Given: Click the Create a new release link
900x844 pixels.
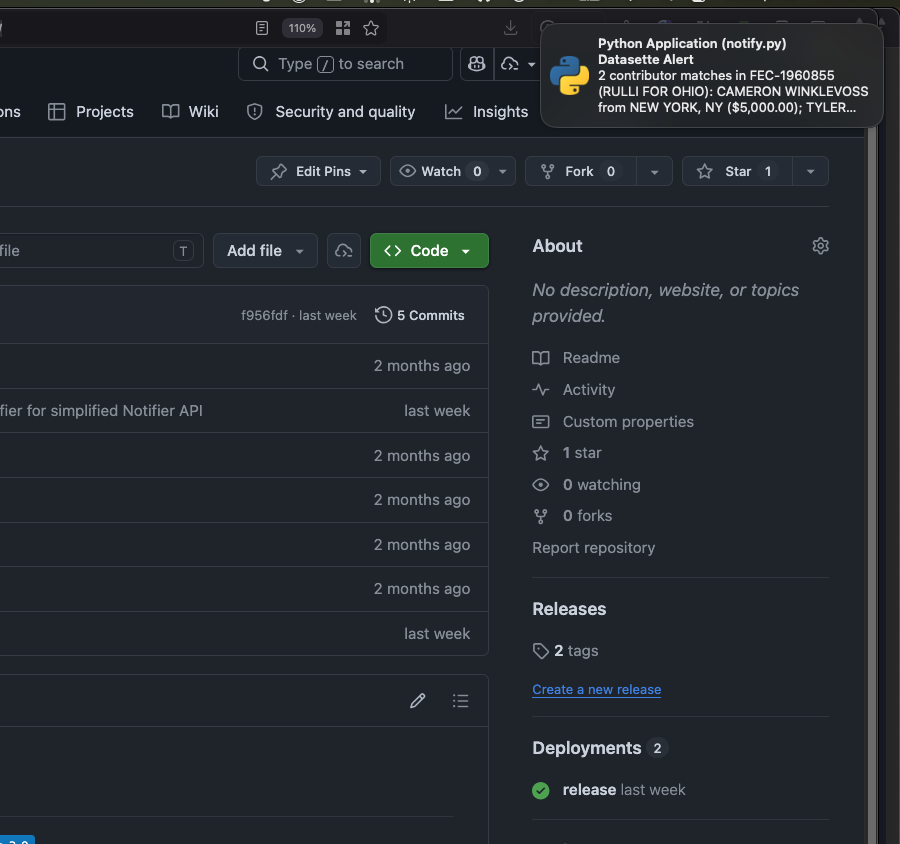Looking at the screenshot, I should (x=596, y=689).
